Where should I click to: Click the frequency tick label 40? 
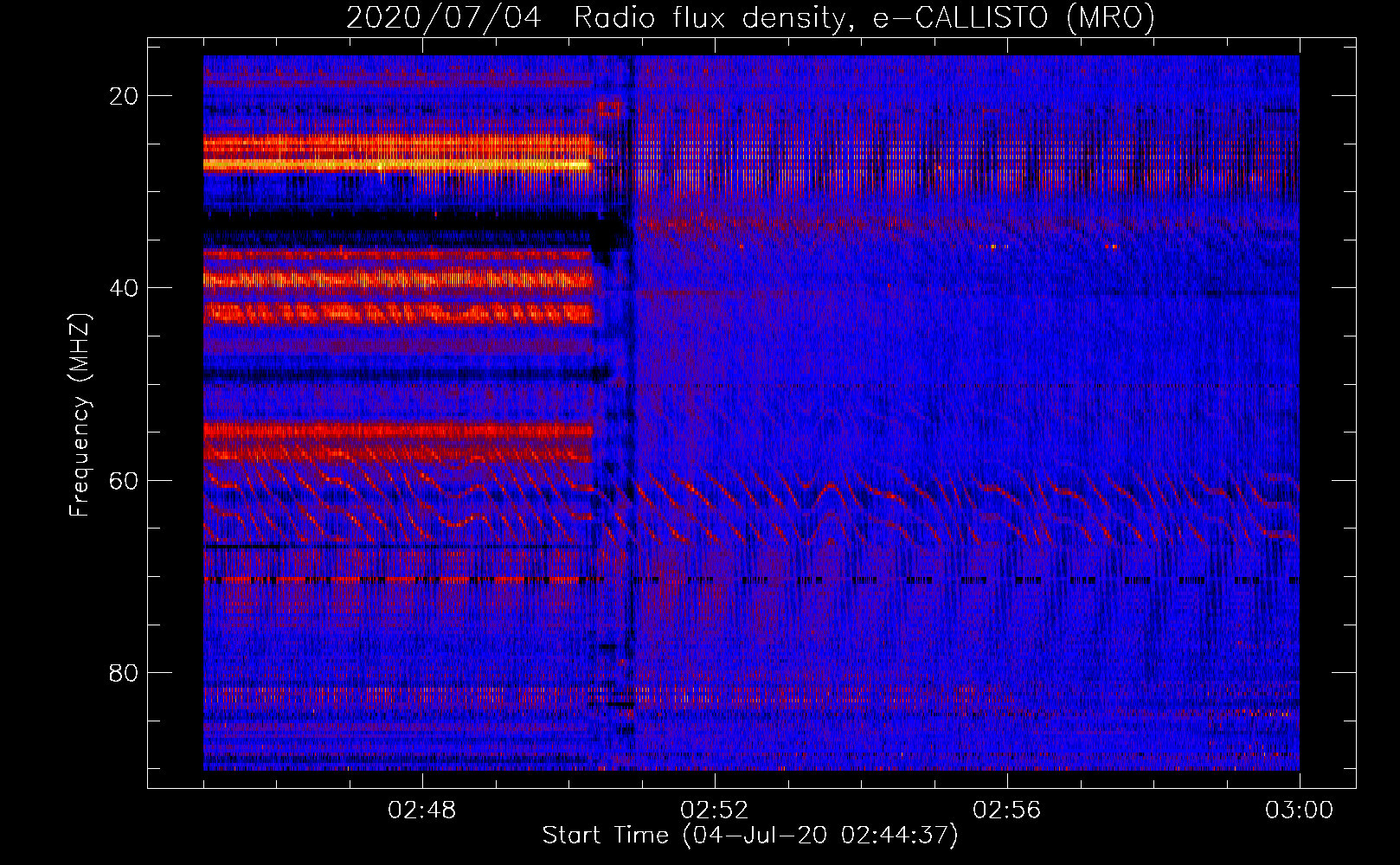(124, 288)
